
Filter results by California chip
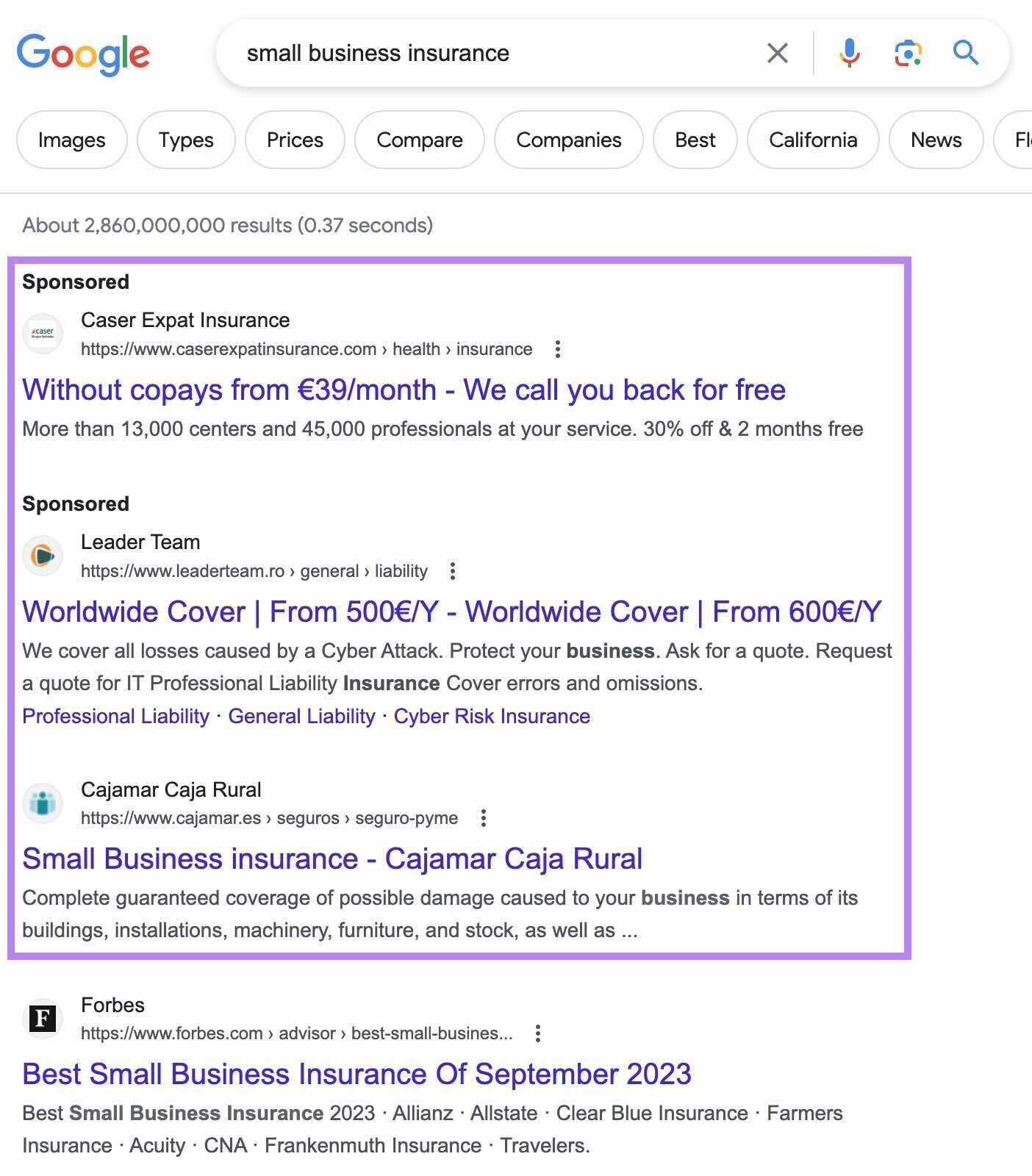coord(812,140)
